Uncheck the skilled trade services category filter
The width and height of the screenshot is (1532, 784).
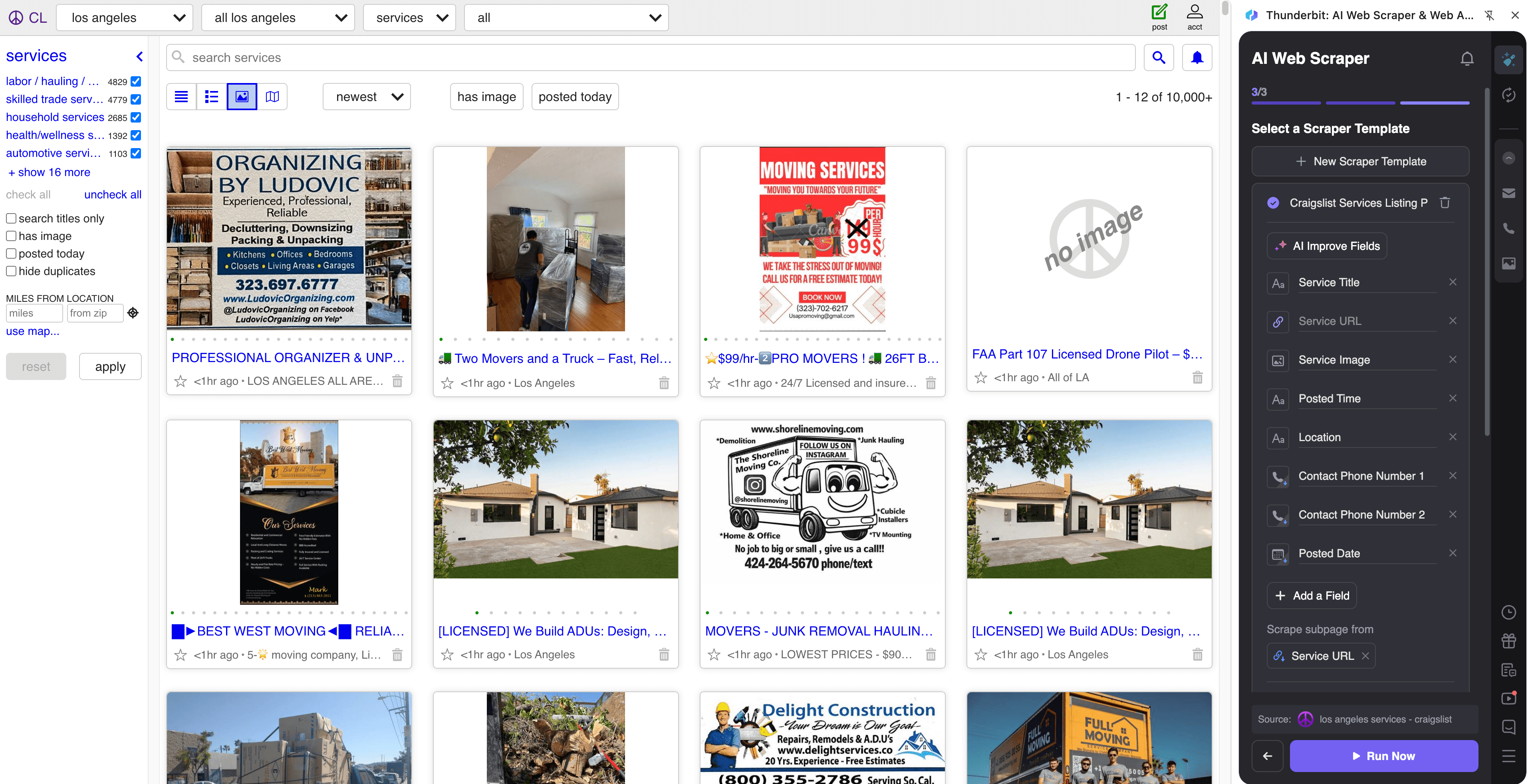(x=136, y=99)
